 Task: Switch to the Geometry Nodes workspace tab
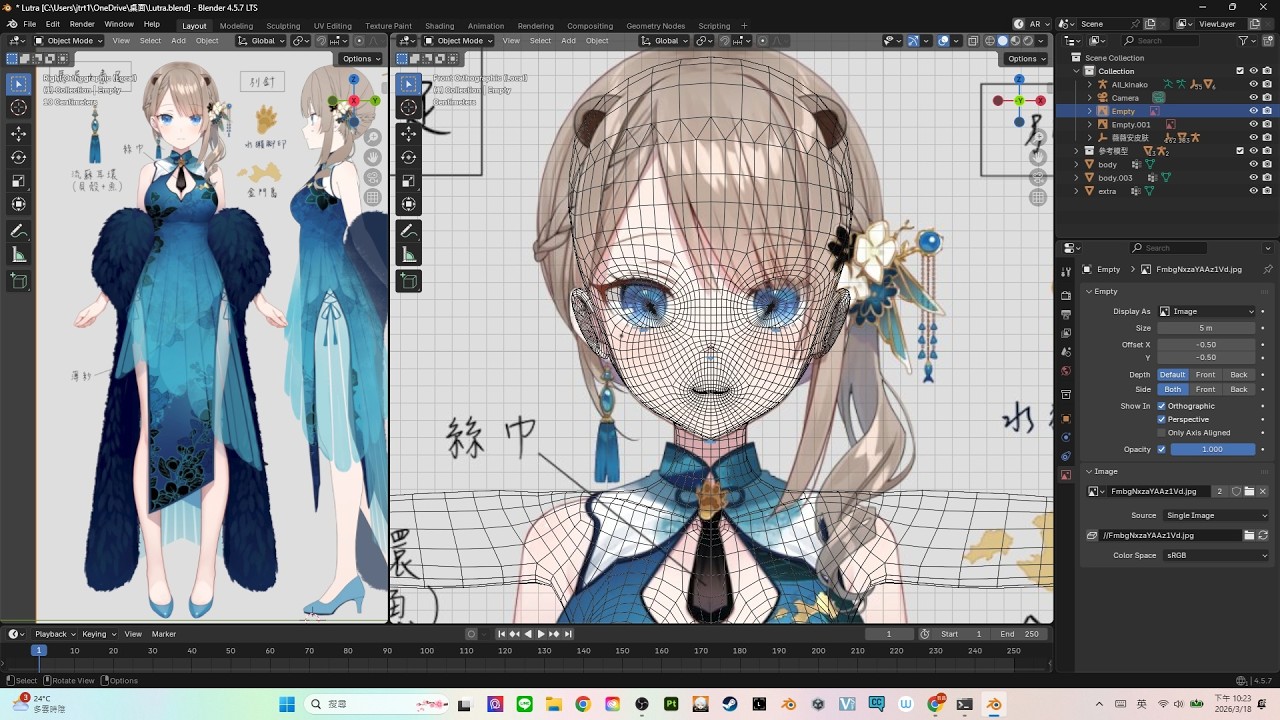coord(655,26)
